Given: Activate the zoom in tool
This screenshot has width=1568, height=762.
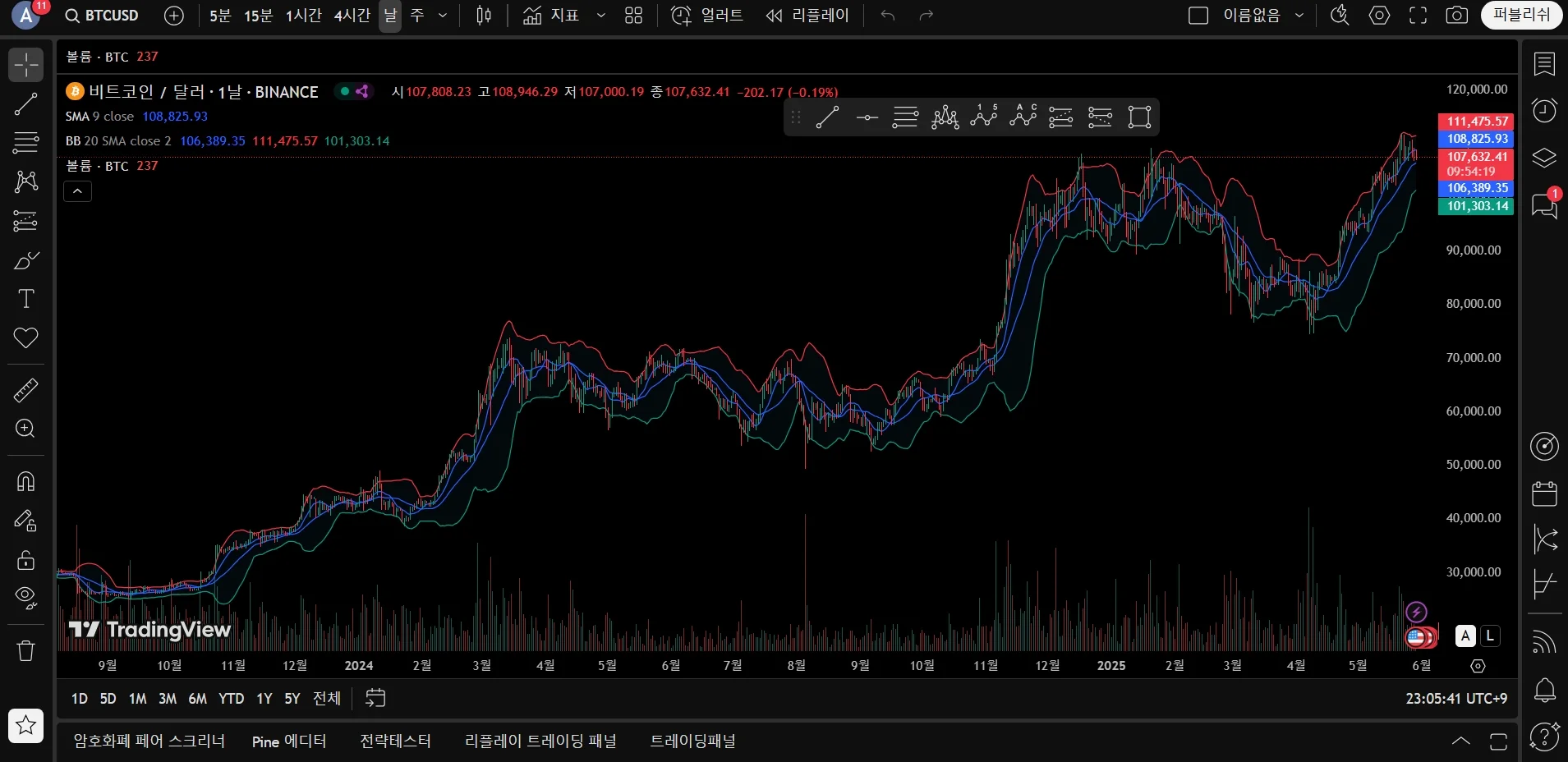Looking at the screenshot, I should coord(25,429).
